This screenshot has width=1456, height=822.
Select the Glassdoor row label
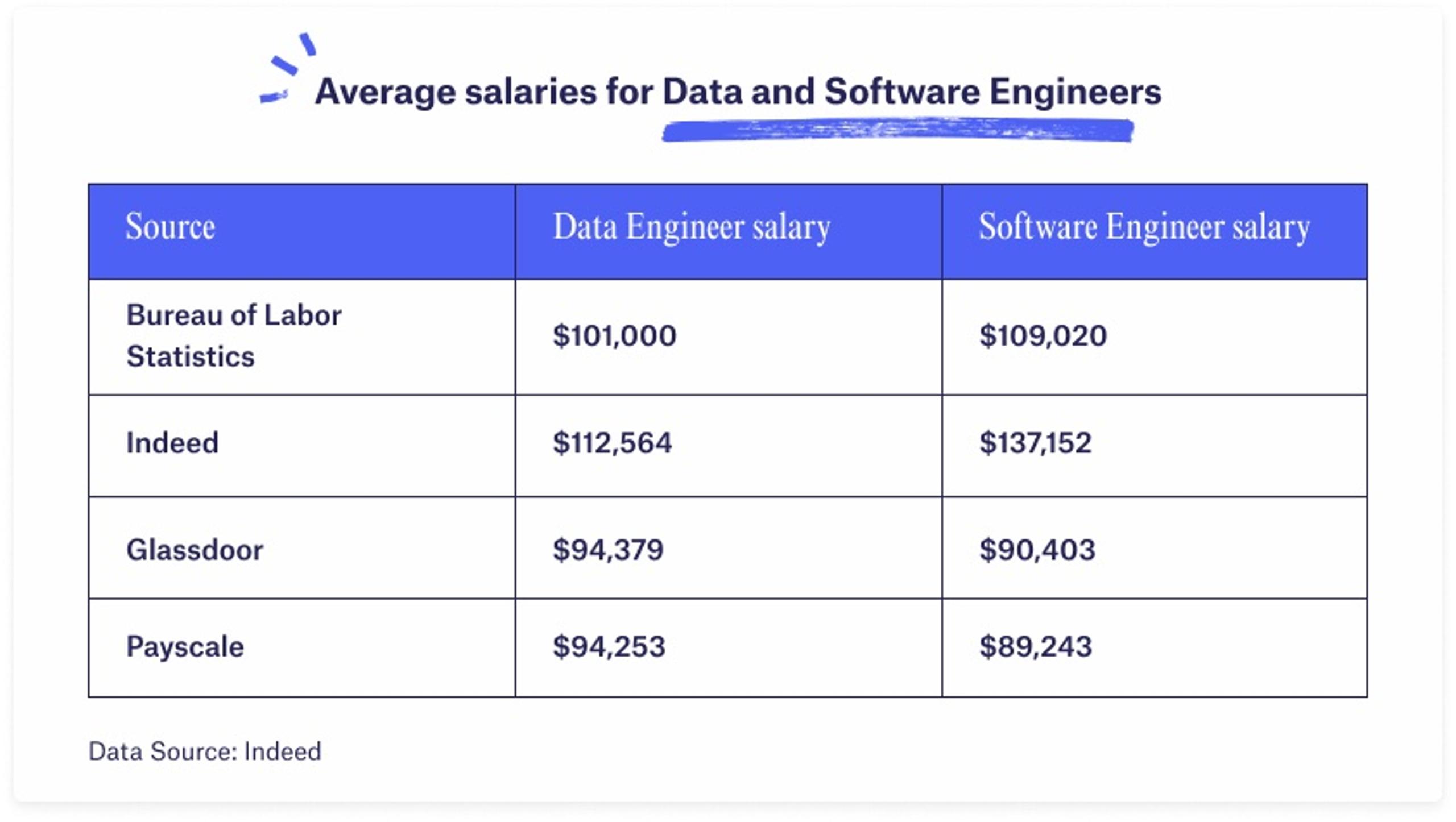(195, 550)
